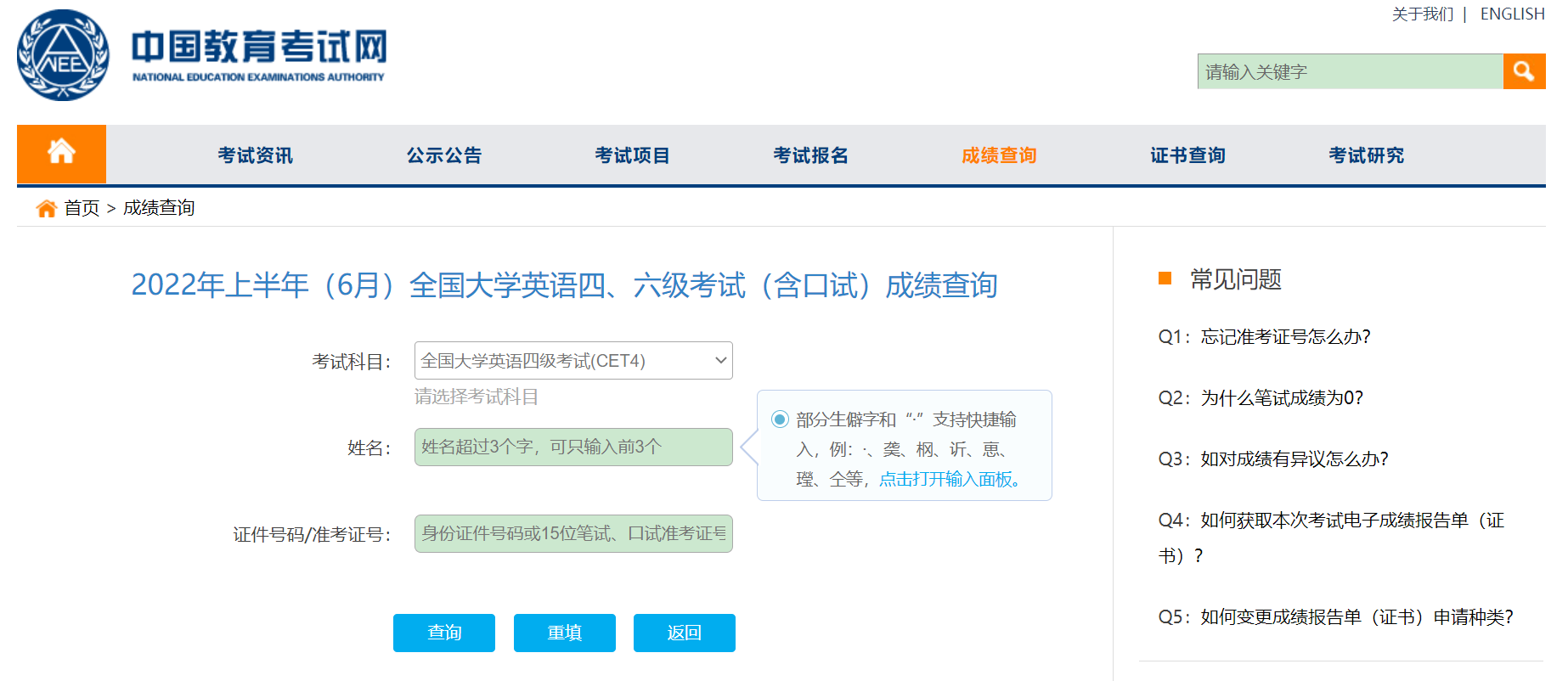Click the NEEA logo emblem

[63, 55]
